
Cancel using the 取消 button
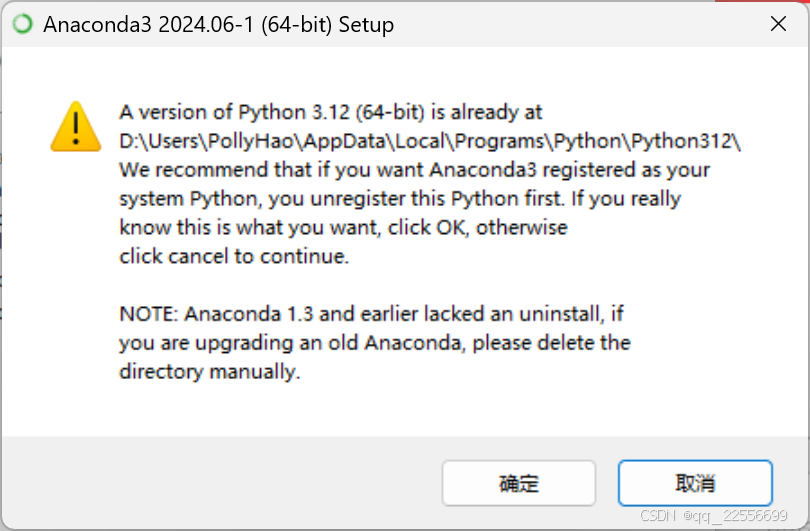click(x=695, y=483)
